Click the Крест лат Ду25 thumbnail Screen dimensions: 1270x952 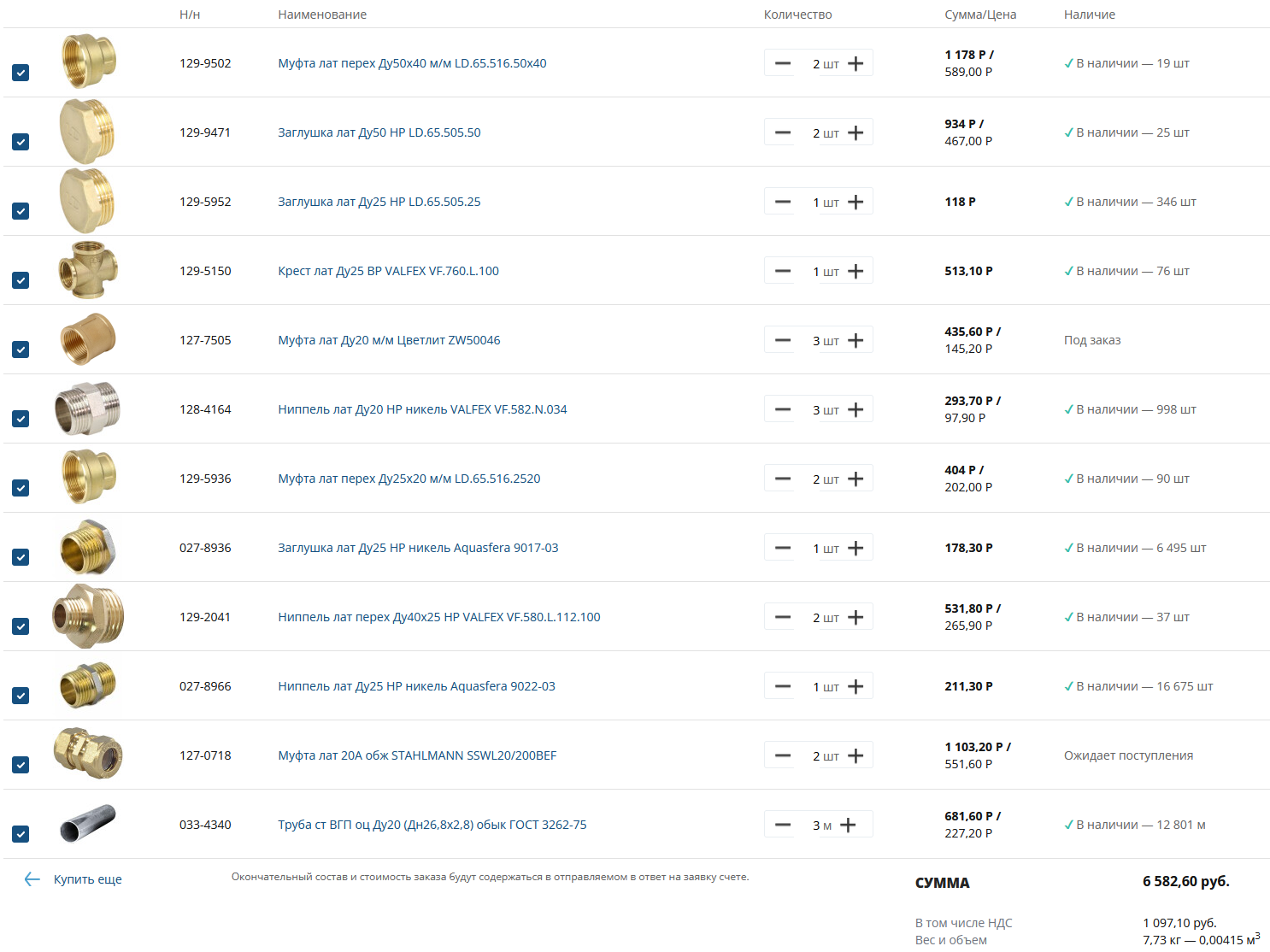88,270
